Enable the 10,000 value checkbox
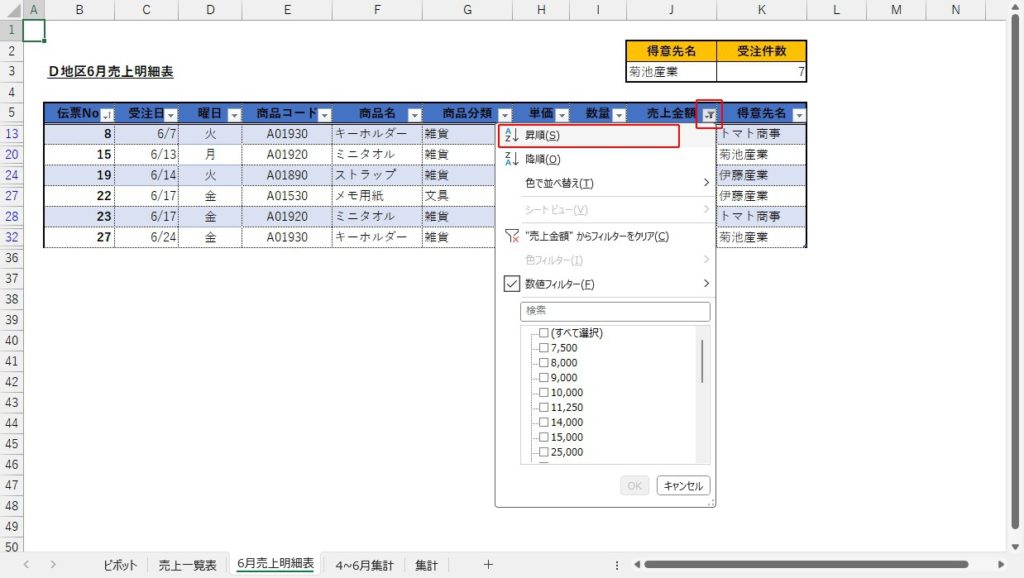The image size is (1024, 578). tap(544, 393)
